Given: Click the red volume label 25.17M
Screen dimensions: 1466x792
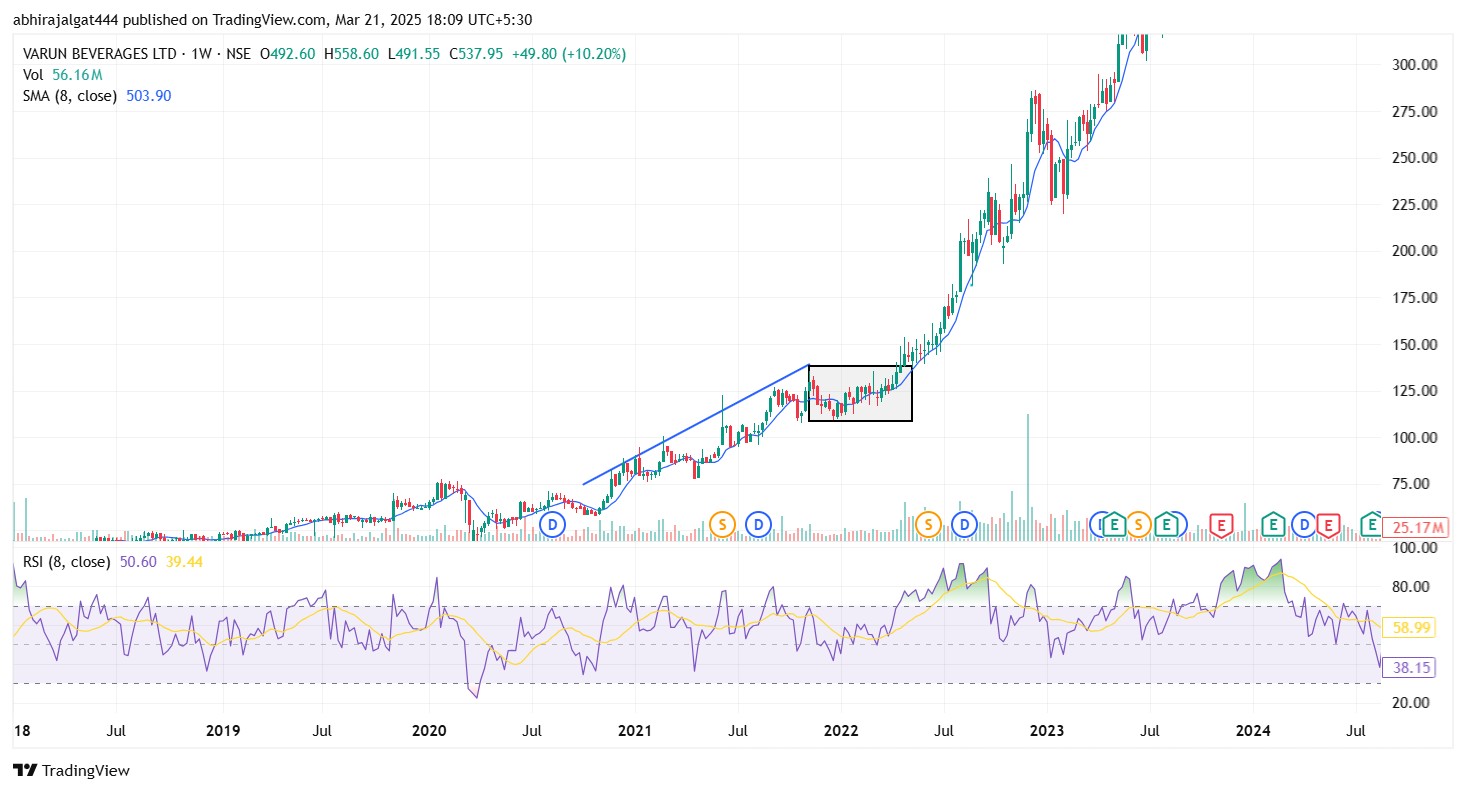Looking at the screenshot, I should tap(1415, 527).
